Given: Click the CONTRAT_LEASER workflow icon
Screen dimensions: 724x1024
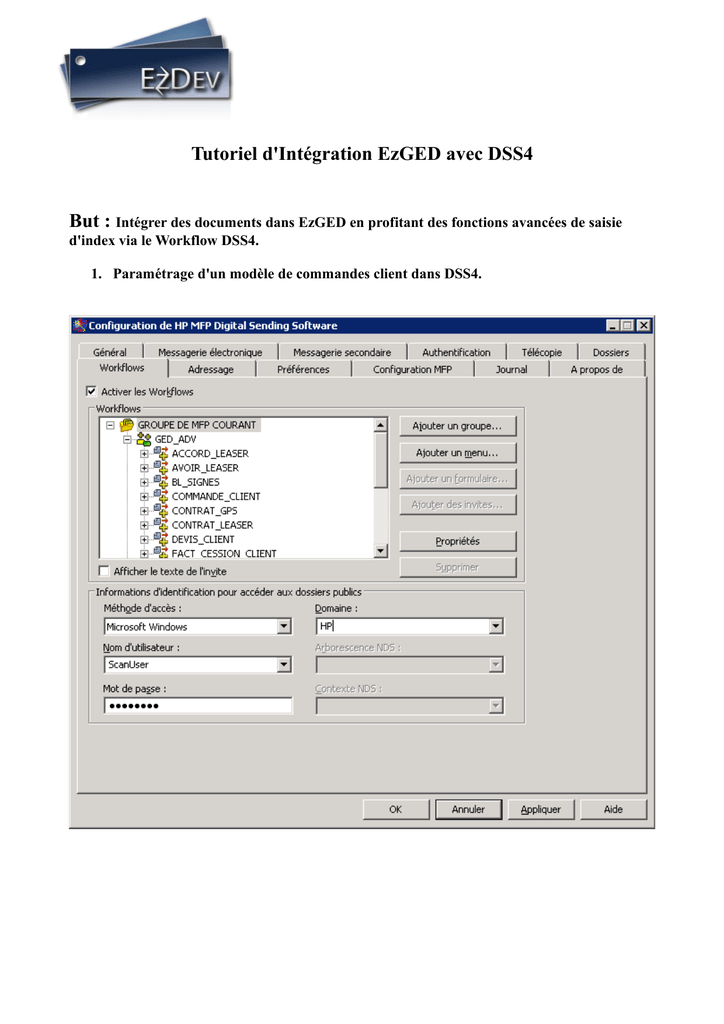Looking at the screenshot, I should 161,525.
